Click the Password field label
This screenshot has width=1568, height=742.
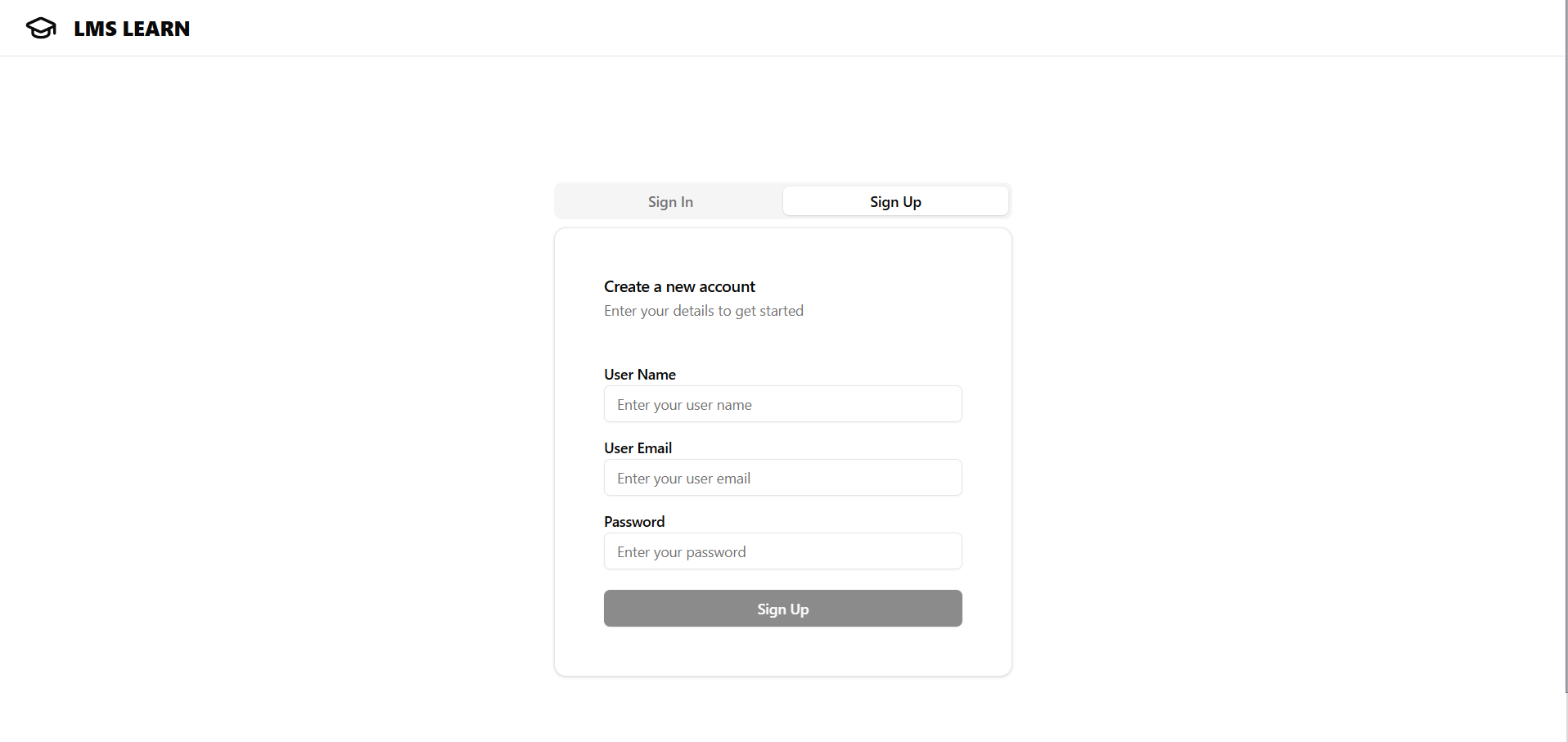click(x=634, y=522)
